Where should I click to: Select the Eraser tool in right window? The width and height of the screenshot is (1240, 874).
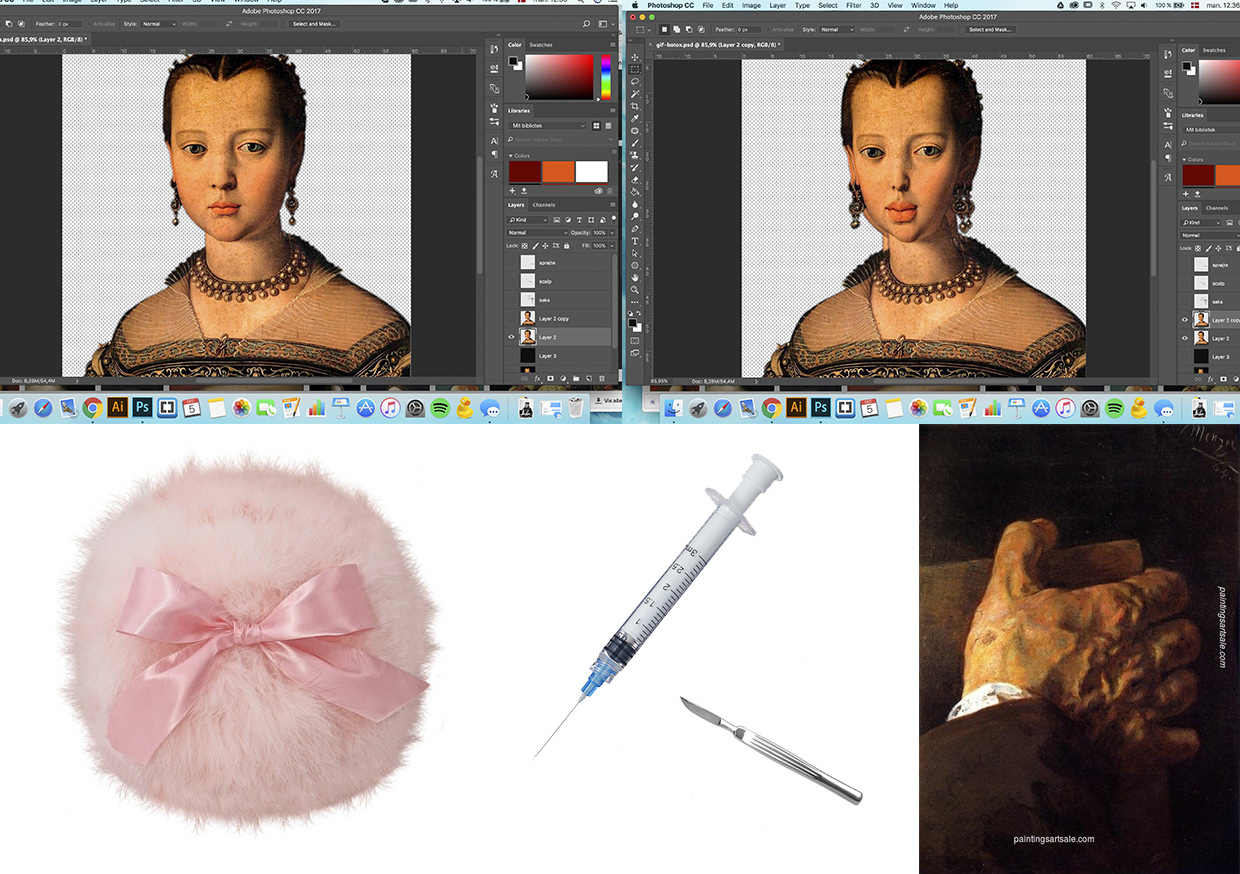[x=635, y=180]
